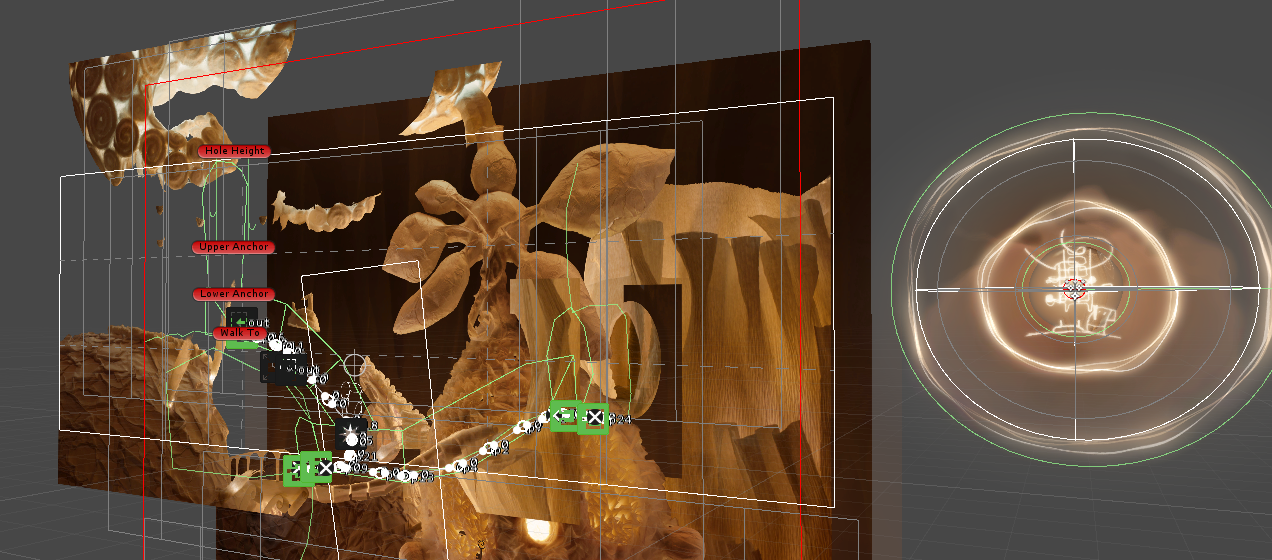Screen dimensions: 1272x560
Task: Select the small grey crosshair circle gizmo
Action: [x=355, y=363]
